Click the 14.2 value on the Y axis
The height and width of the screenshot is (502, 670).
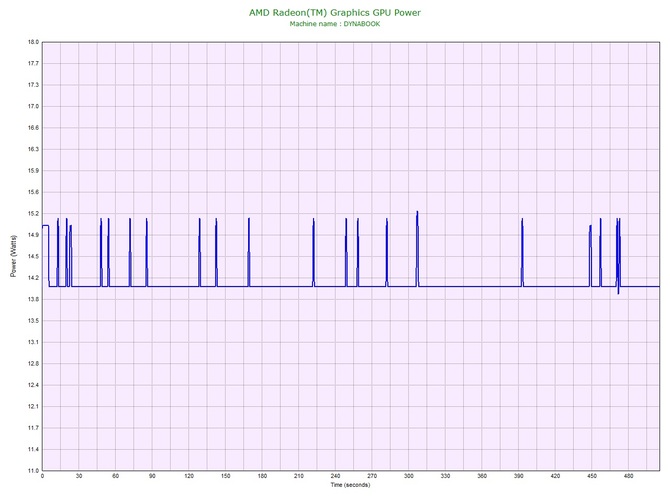32,277
